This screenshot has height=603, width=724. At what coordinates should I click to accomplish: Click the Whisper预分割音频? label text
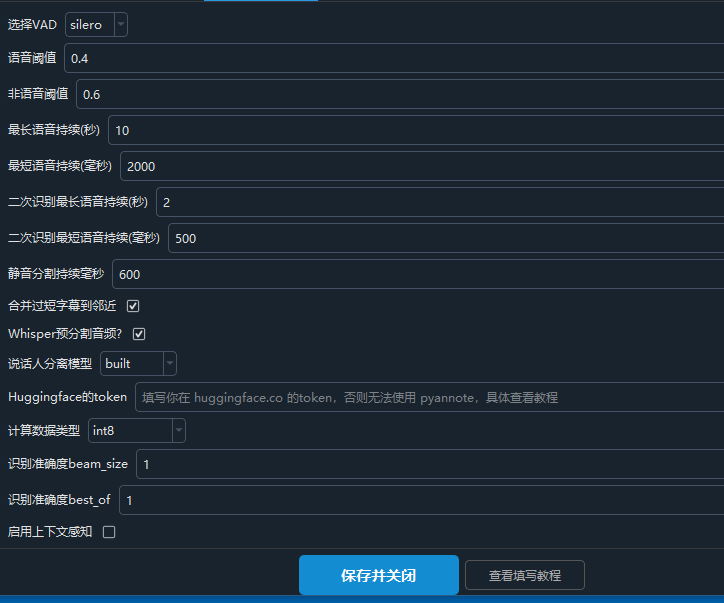(65, 334)
